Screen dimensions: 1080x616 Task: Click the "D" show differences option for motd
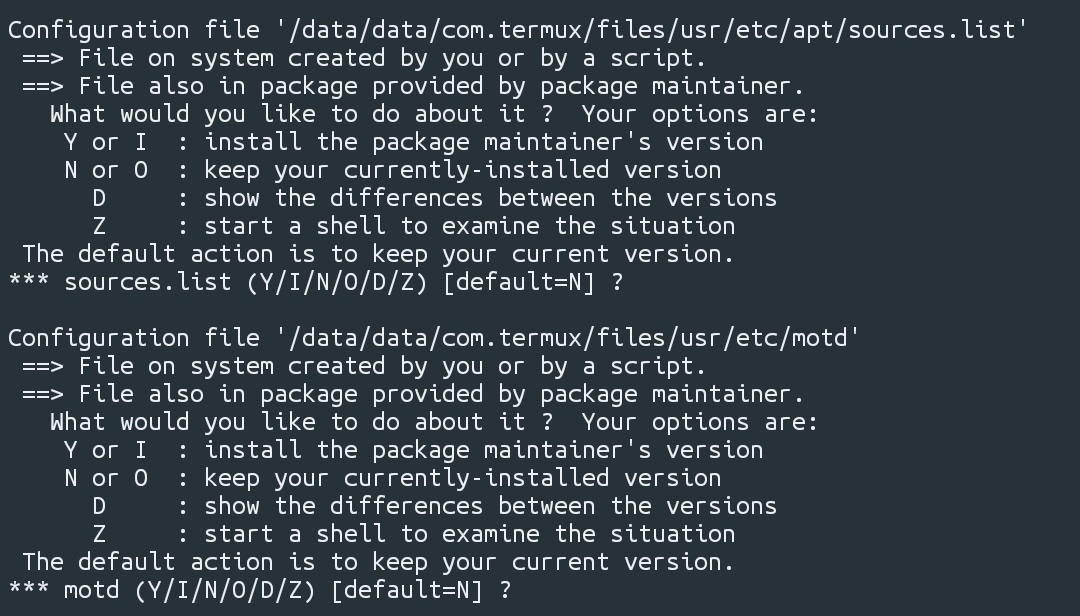pos(99,506)
